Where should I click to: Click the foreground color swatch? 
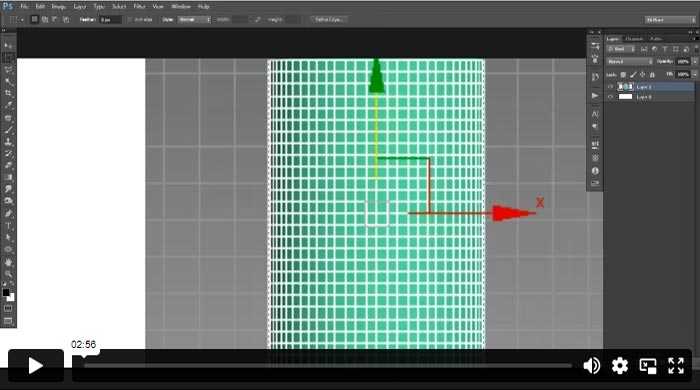[x=6, y=292]
